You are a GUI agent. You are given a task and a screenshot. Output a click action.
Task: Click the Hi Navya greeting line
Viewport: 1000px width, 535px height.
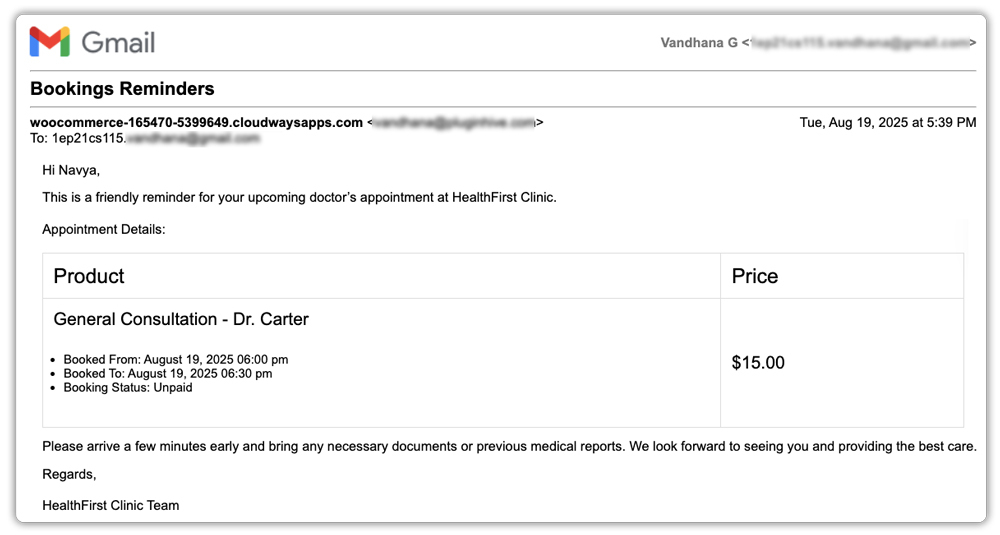click(71, 170)
